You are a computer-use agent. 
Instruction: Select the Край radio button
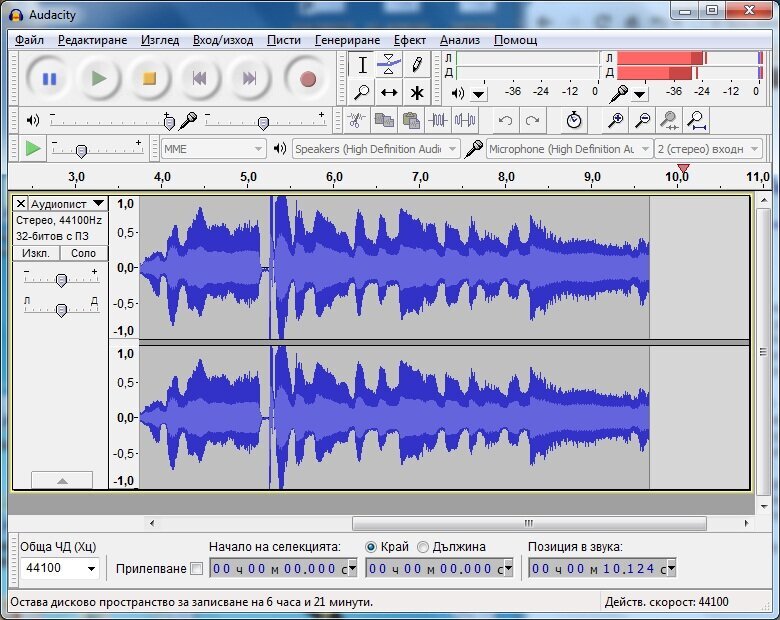point(371,547)
